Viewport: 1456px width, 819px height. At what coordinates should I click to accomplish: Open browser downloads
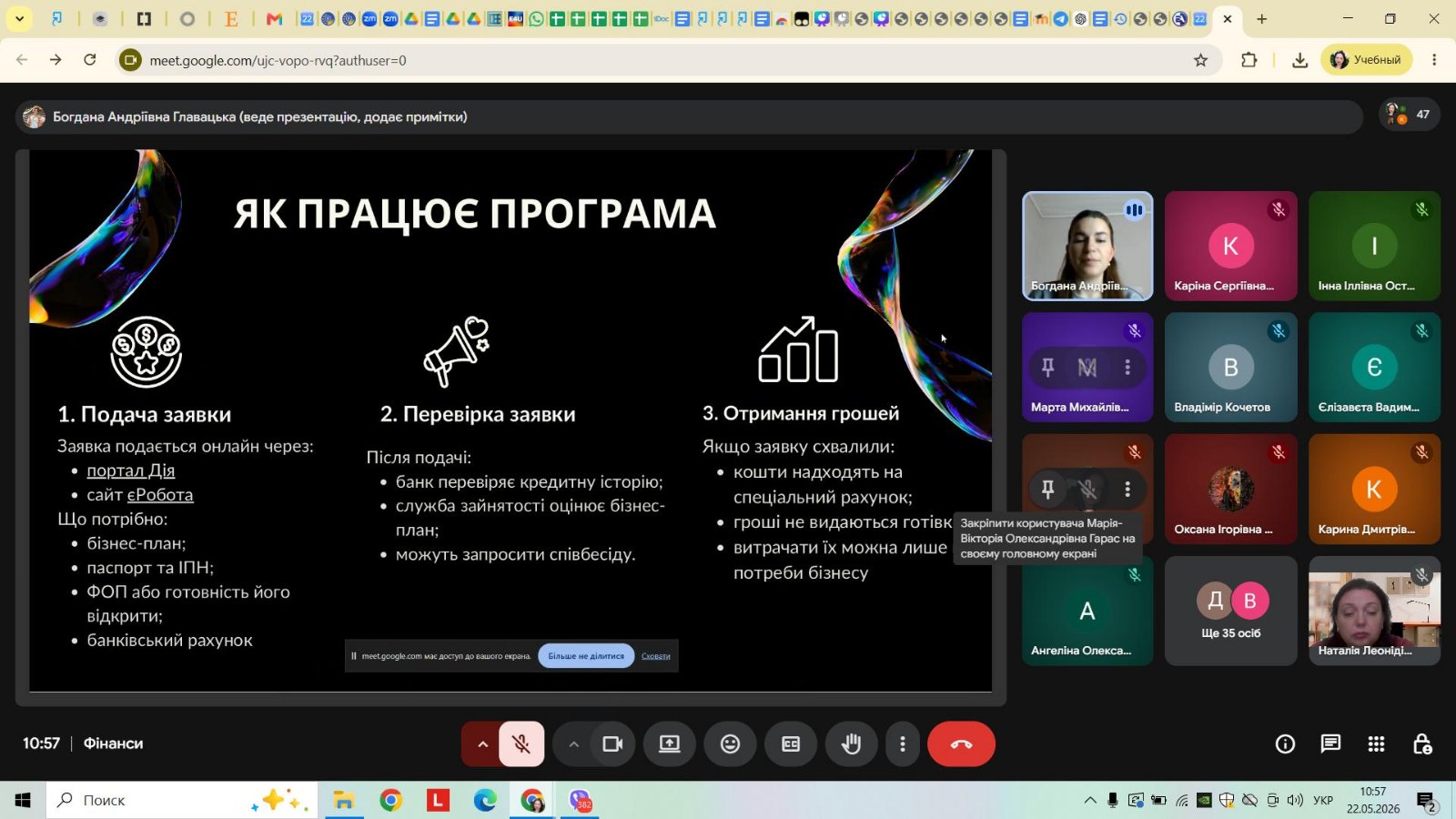point(1299,60)
